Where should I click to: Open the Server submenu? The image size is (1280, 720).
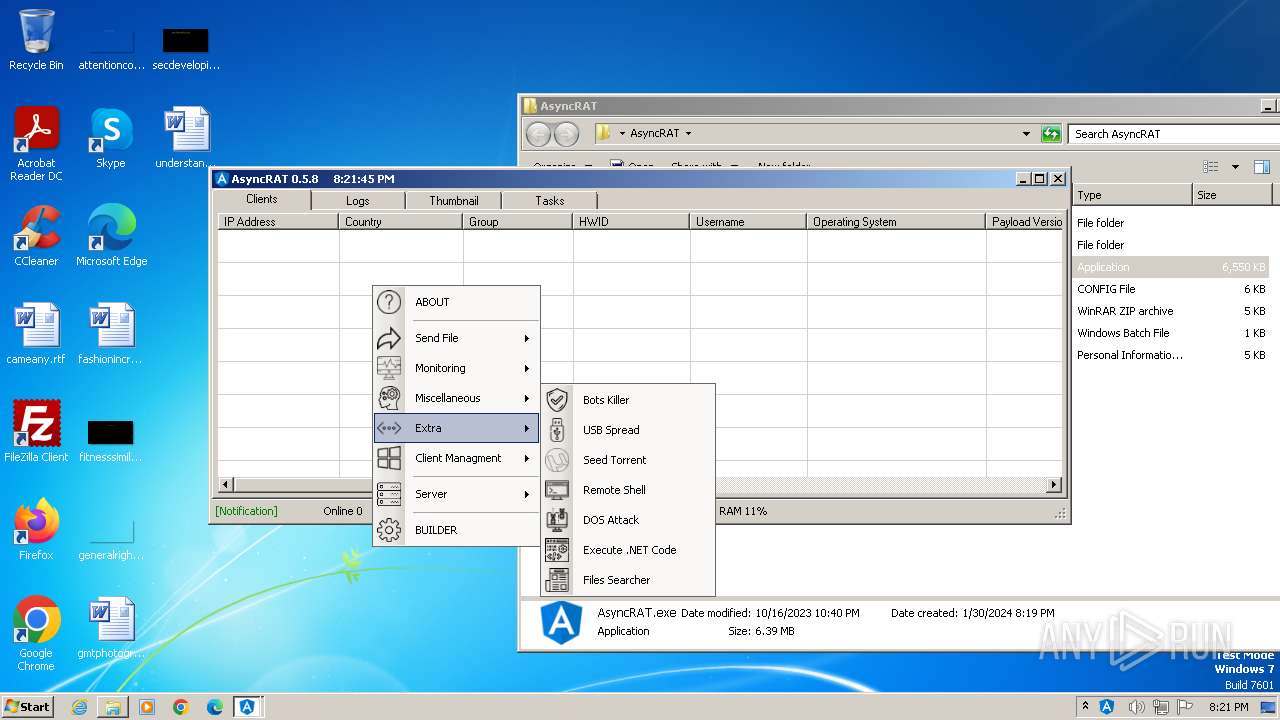point(456,494)
